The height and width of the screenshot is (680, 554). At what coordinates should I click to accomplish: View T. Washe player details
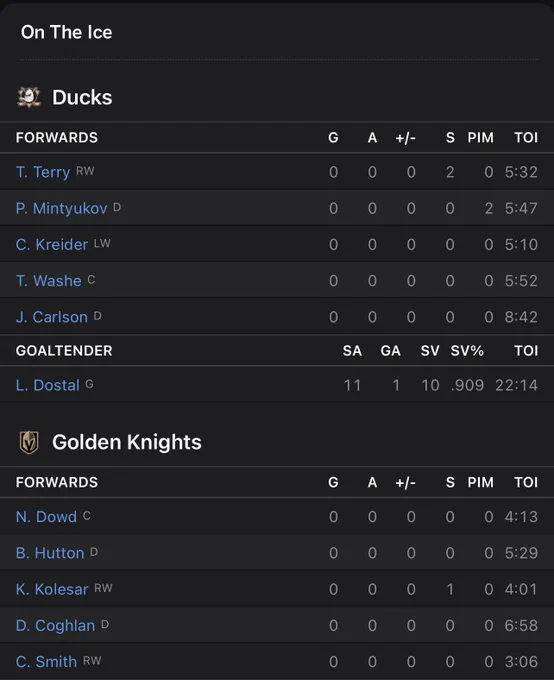click(49, 281)
